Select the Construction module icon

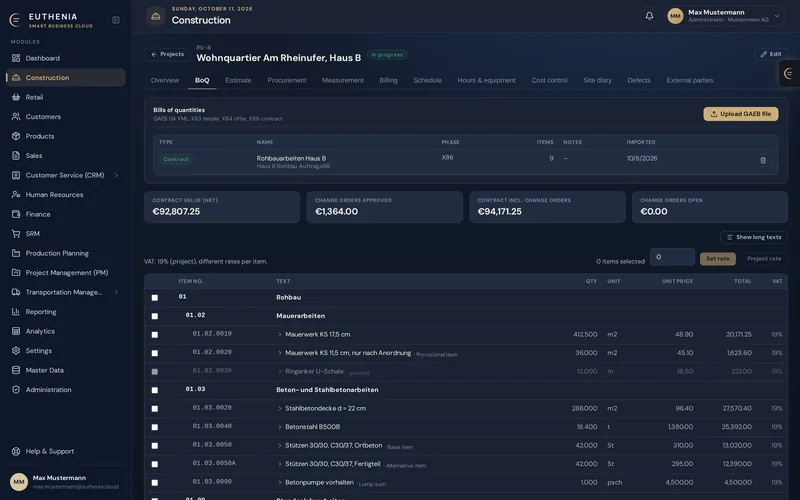[x=16, y=78]
